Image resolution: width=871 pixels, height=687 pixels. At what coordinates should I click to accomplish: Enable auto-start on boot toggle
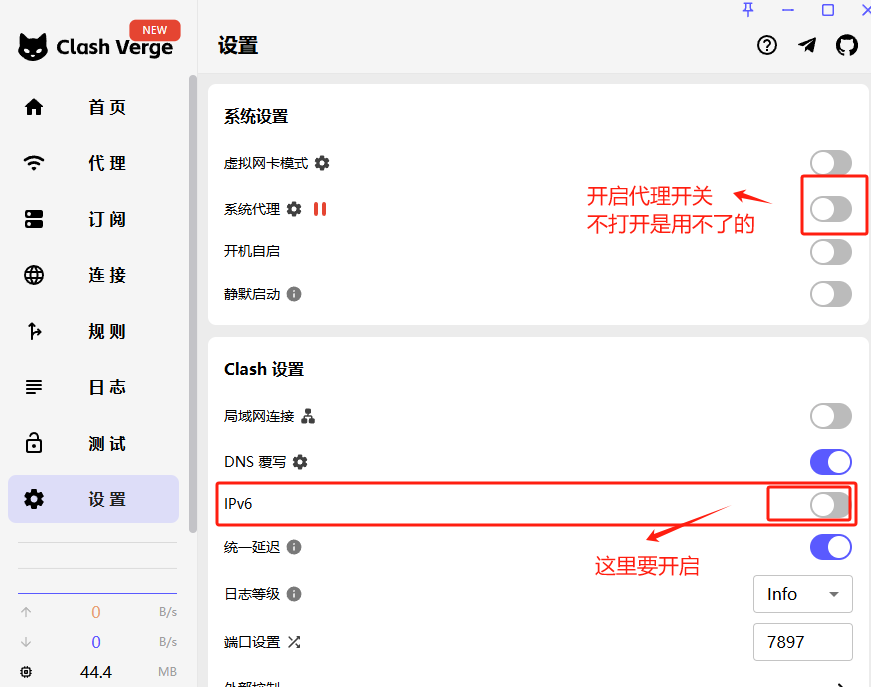pos(830,252)
